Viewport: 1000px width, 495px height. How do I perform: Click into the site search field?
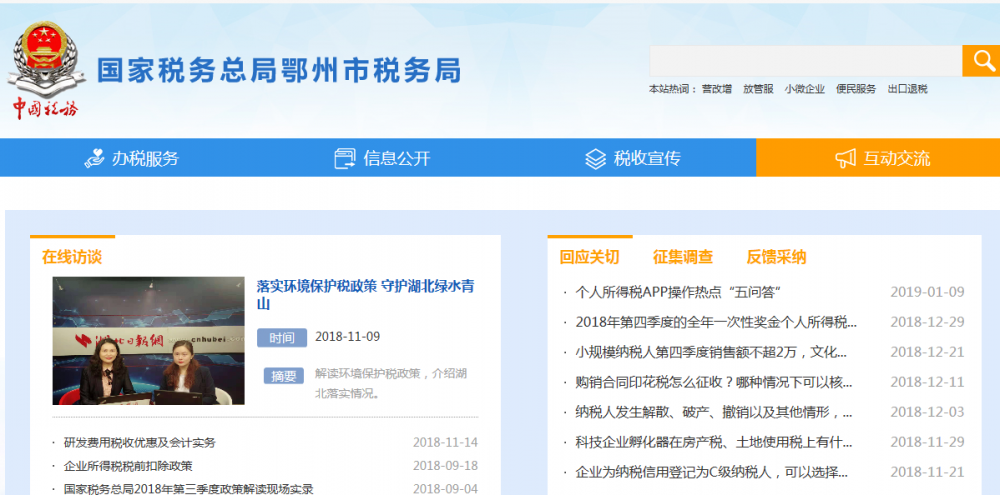coord(805,61)
